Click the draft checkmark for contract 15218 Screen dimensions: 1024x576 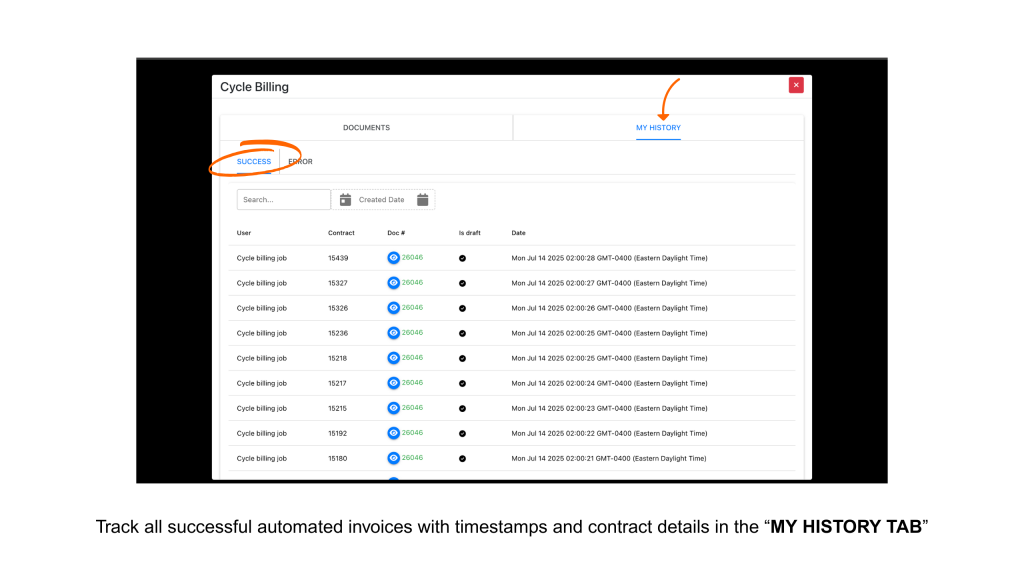coord(462,358)
